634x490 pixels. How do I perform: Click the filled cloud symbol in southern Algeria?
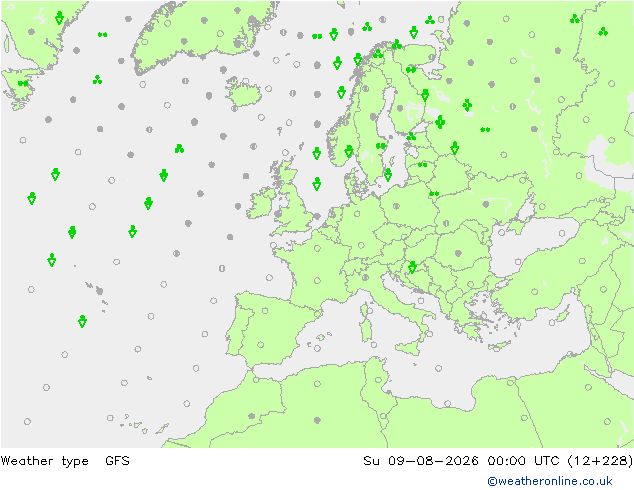tap(317, 420)
